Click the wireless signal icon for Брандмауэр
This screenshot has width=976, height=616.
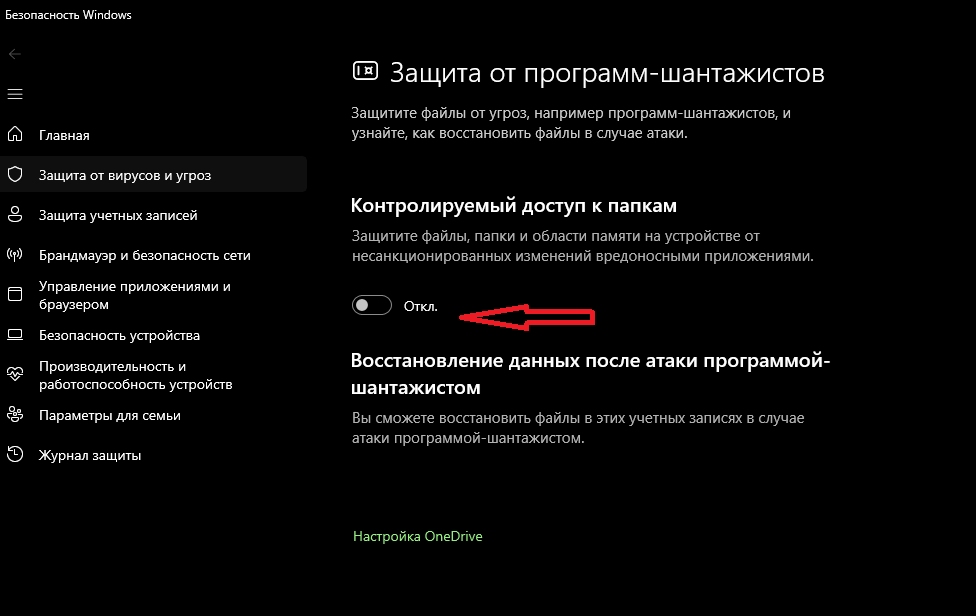click(15, 255)
